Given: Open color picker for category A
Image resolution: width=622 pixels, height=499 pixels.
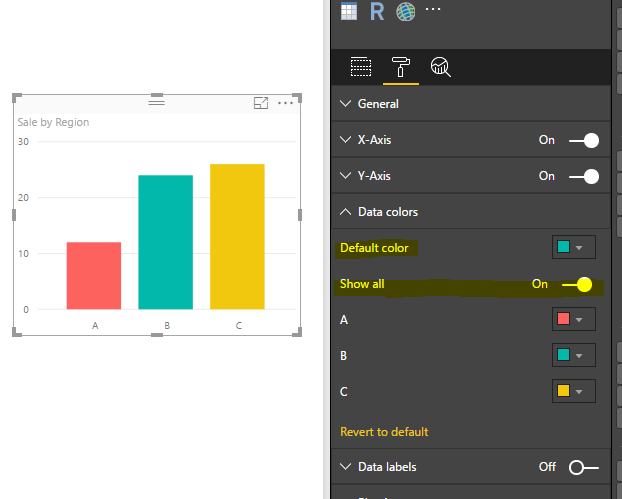Looking at the screenshot, I should [574, 319].
